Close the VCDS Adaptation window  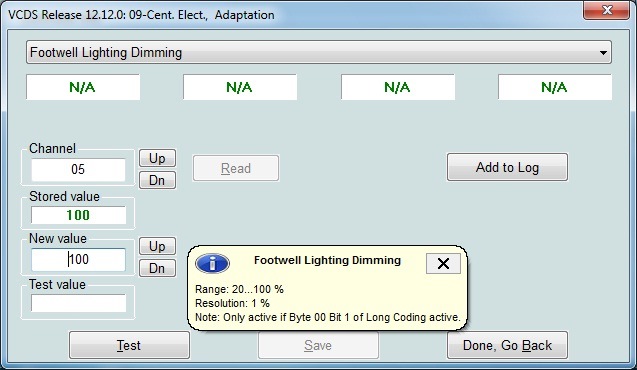(607, 10)
